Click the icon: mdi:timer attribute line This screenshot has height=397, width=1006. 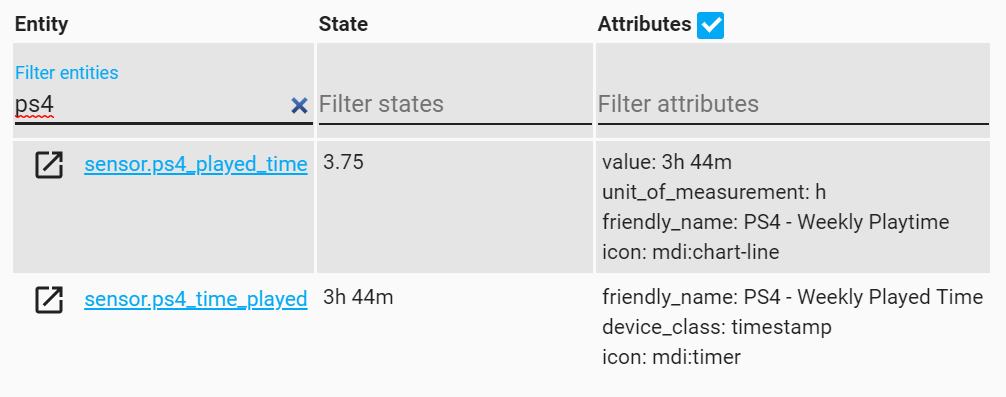(x=671, y=357)
